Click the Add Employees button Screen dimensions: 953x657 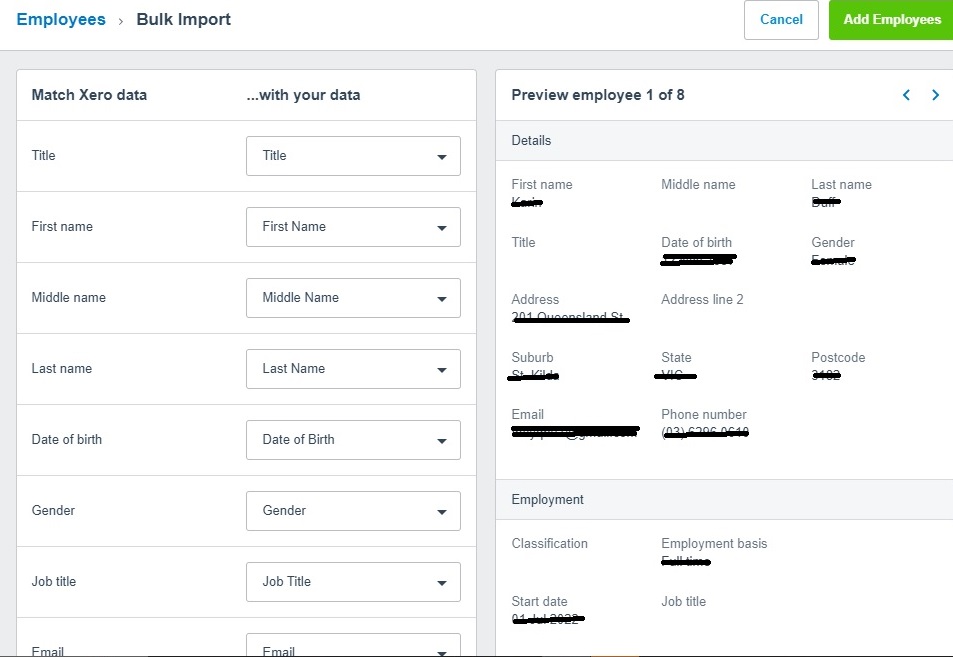[x=891, y=20]
